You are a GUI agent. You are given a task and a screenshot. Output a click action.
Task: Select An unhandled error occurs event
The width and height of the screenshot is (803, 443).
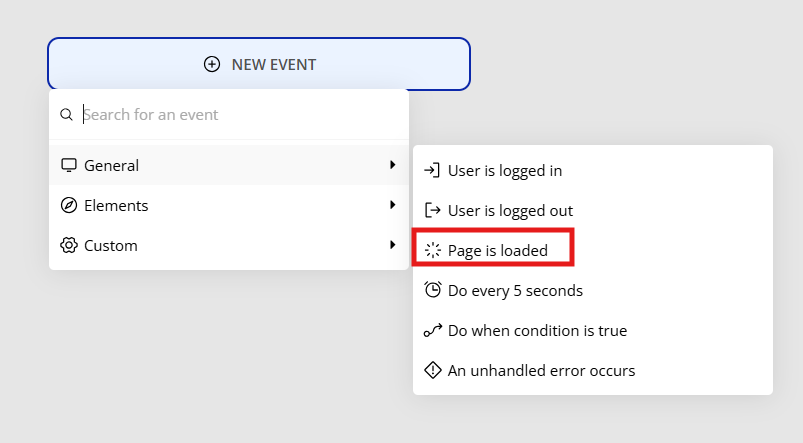tap(593, 370)
